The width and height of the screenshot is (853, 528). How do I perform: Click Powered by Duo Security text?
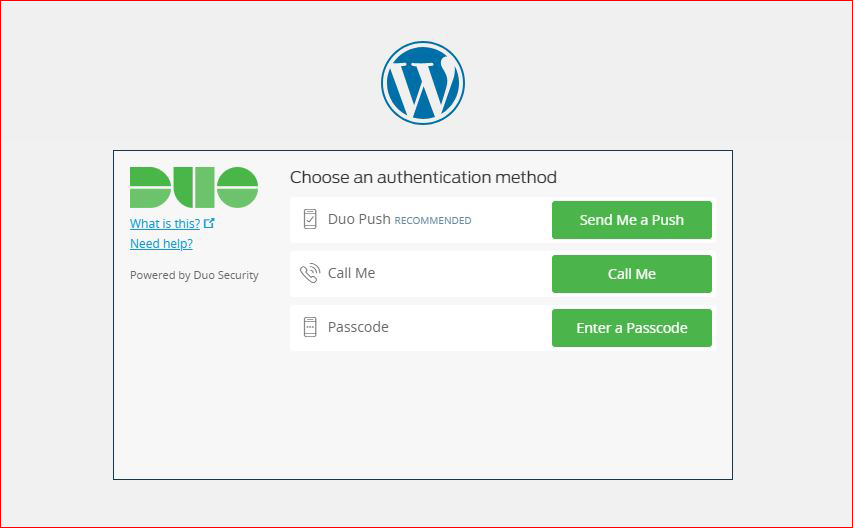194,275
